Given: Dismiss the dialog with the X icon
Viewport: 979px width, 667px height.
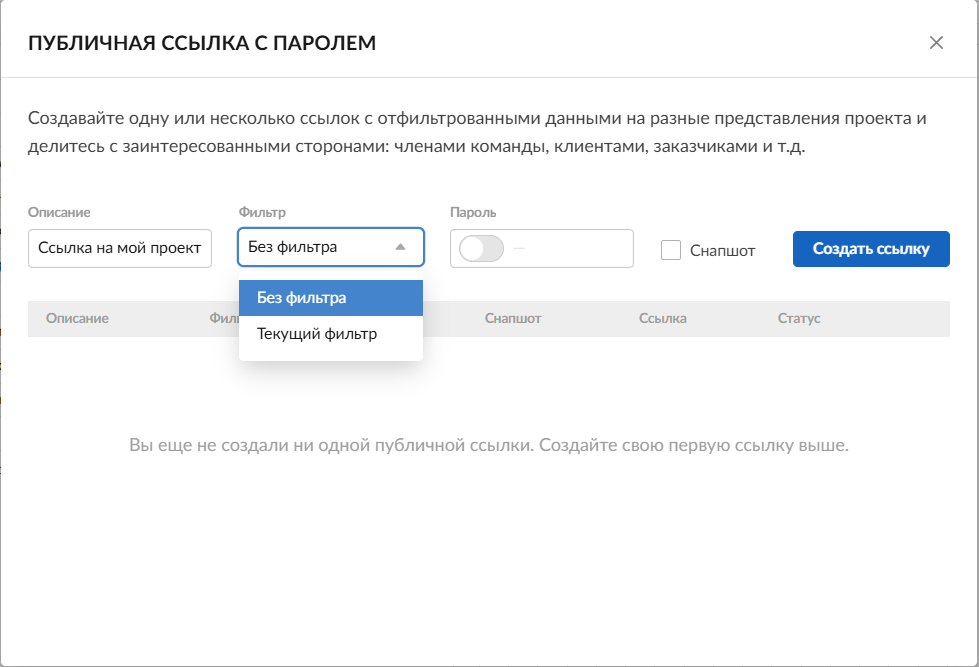Looking at the screenshot, I should [x=937, y=43].
